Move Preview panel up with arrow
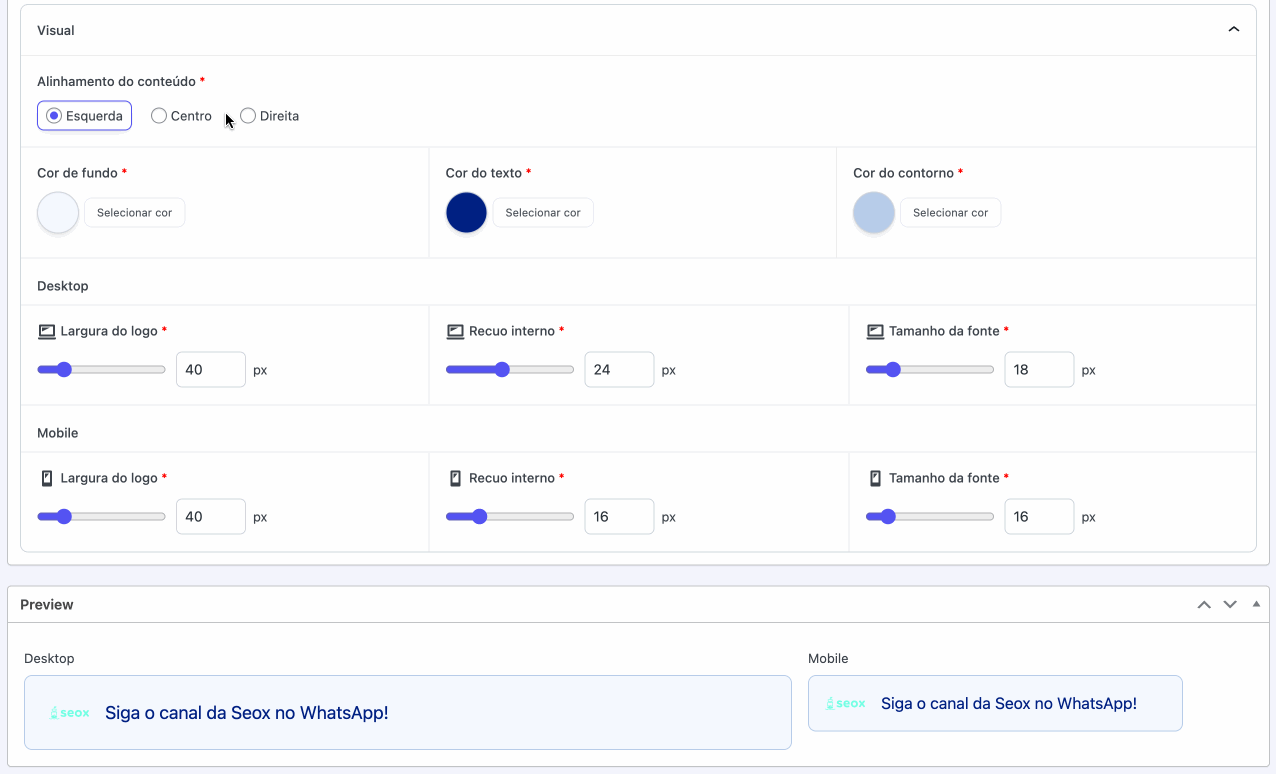This screenshot has width=1276, height=774. coord(1204,605)
